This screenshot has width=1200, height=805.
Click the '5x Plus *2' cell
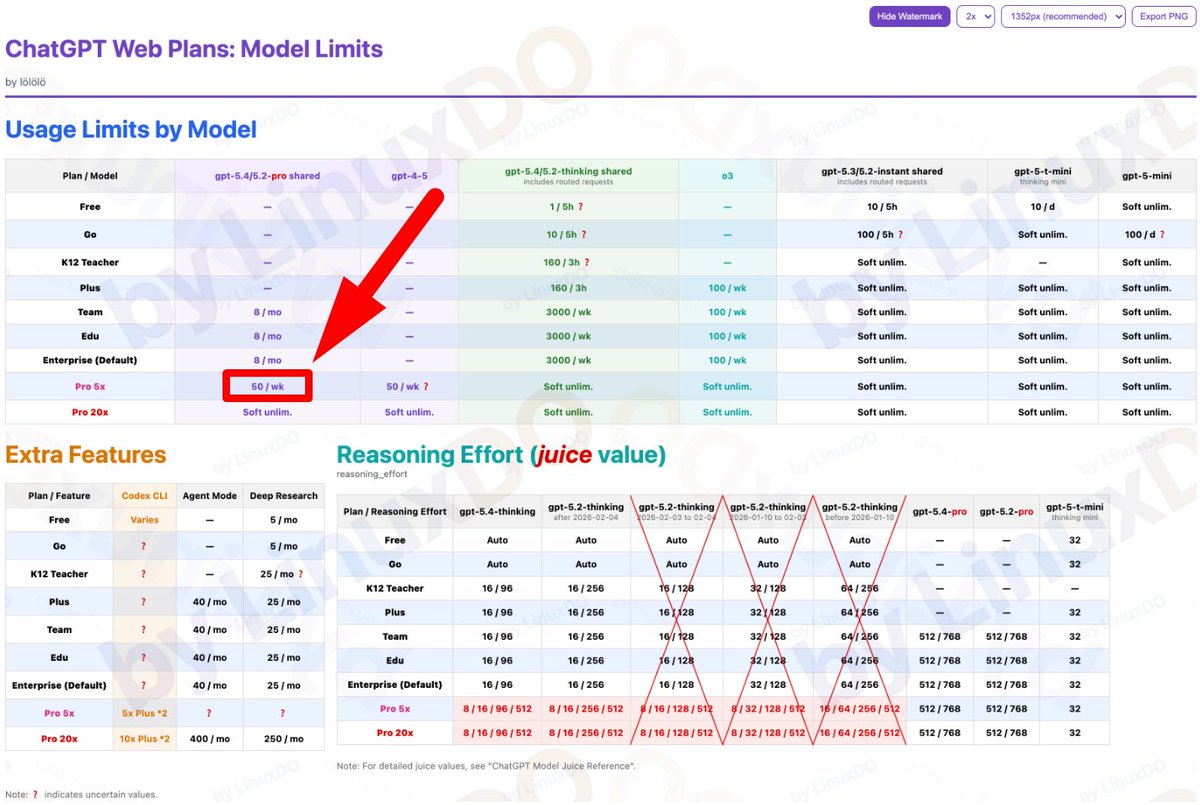click(x=144, y=713)
